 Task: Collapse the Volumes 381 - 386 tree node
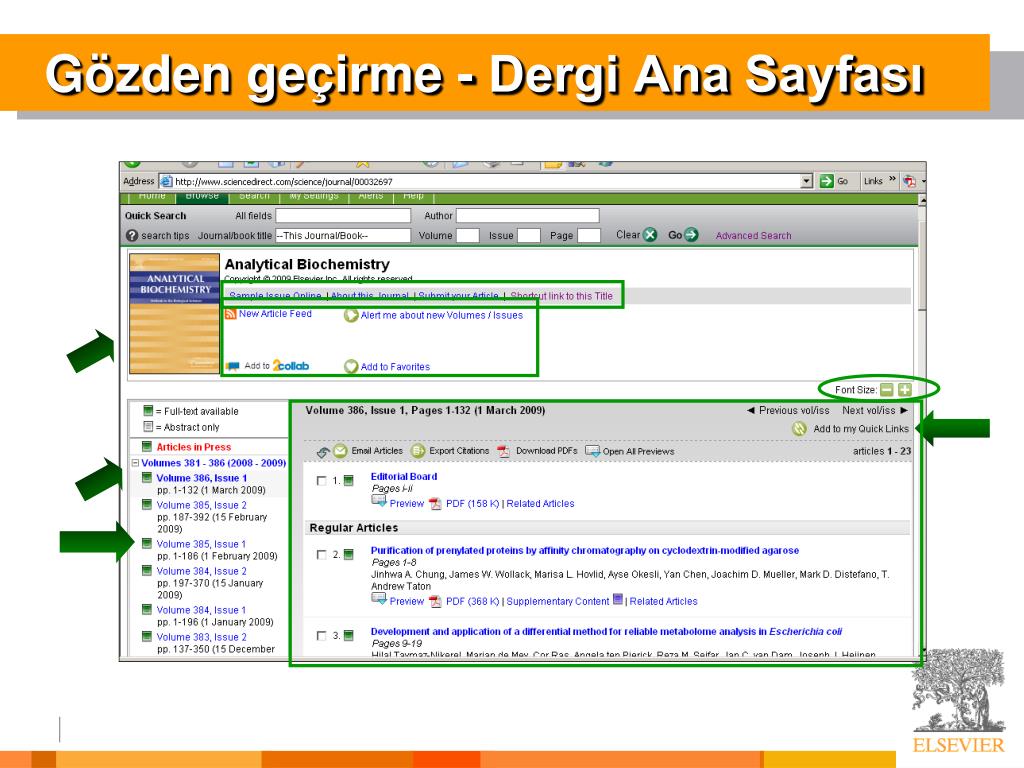[x=135, y=463]
